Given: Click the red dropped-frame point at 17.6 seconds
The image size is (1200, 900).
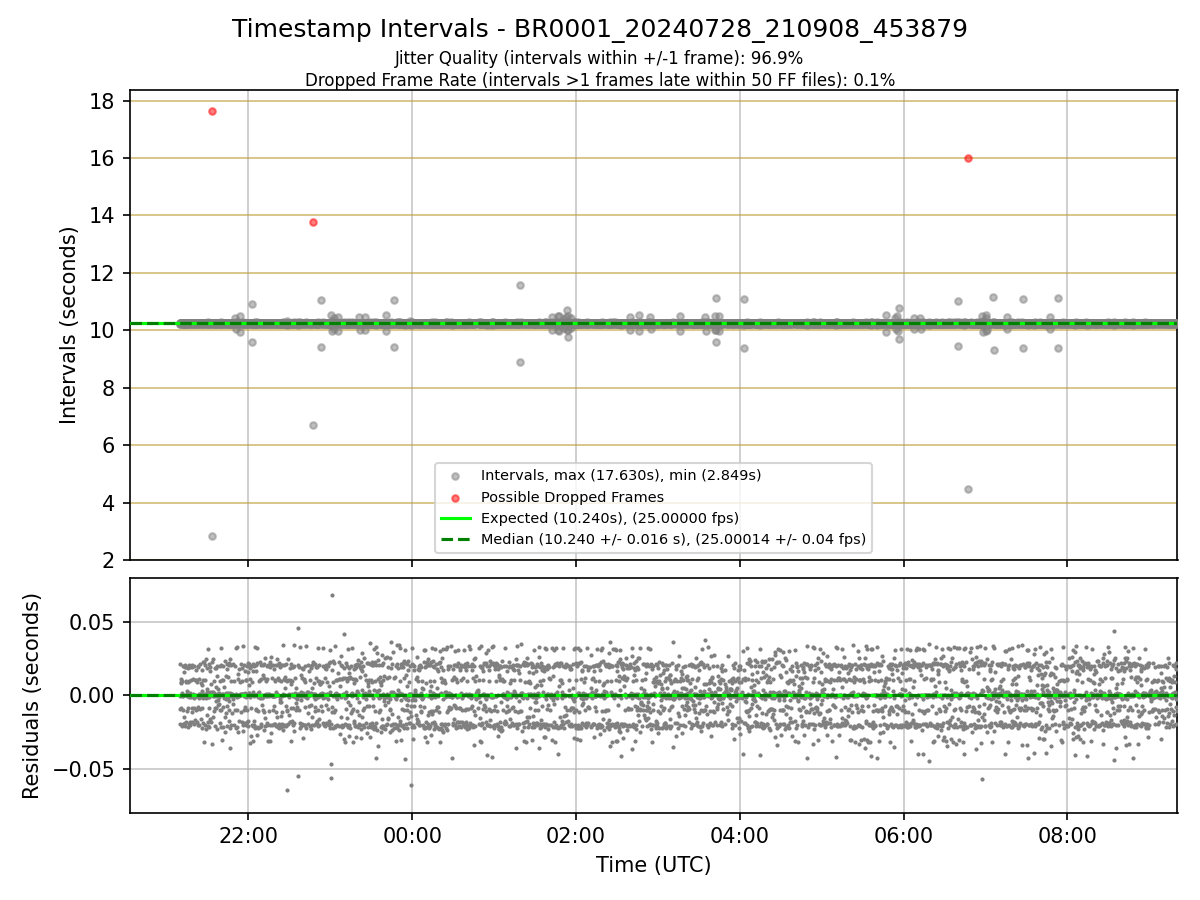Looking at the screenshot, I should 212,111.
